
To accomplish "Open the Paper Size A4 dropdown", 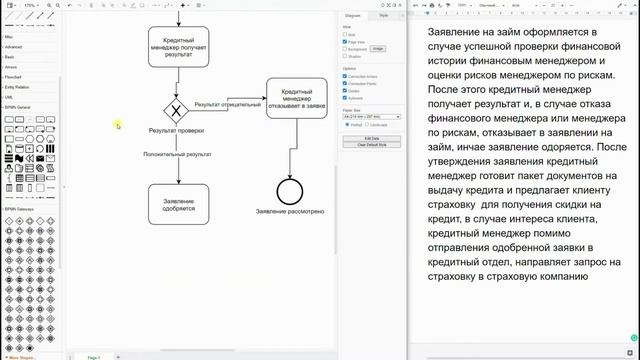I will 372,117.
